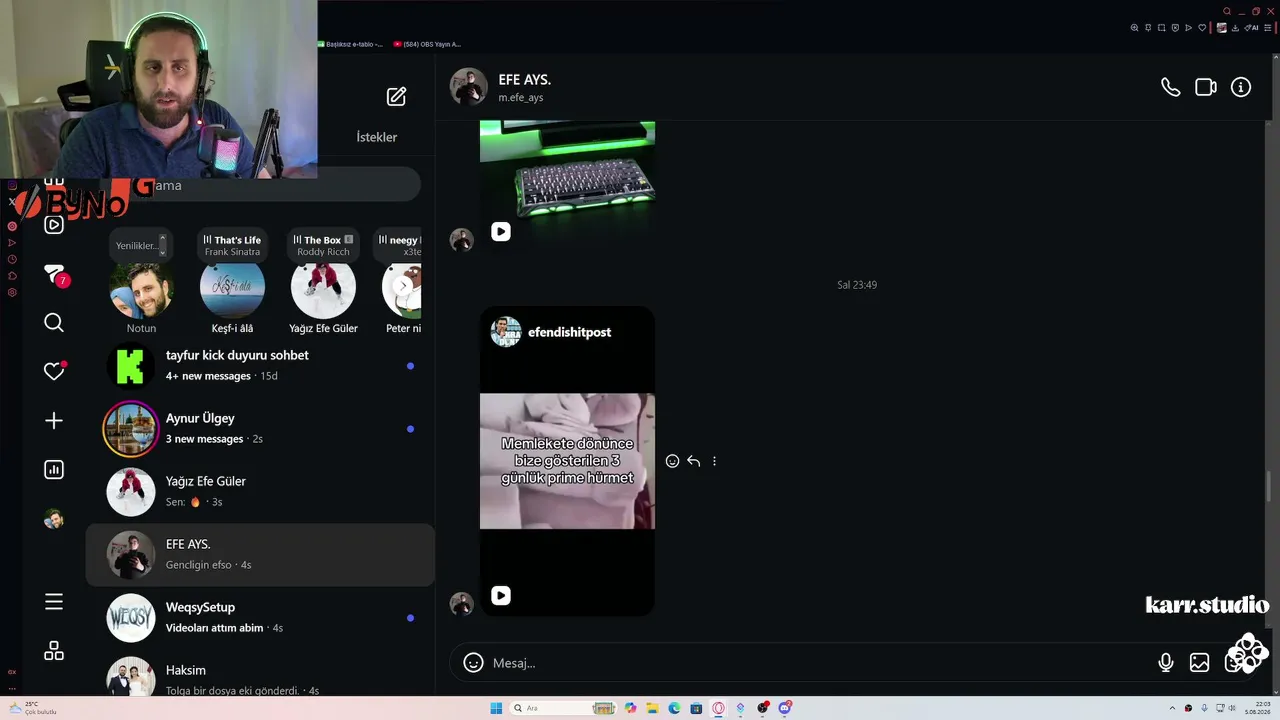Reply to the efendishitpost shared reel
The height and width of the screenshot is (720, 1280).
[x=693, y=461]
